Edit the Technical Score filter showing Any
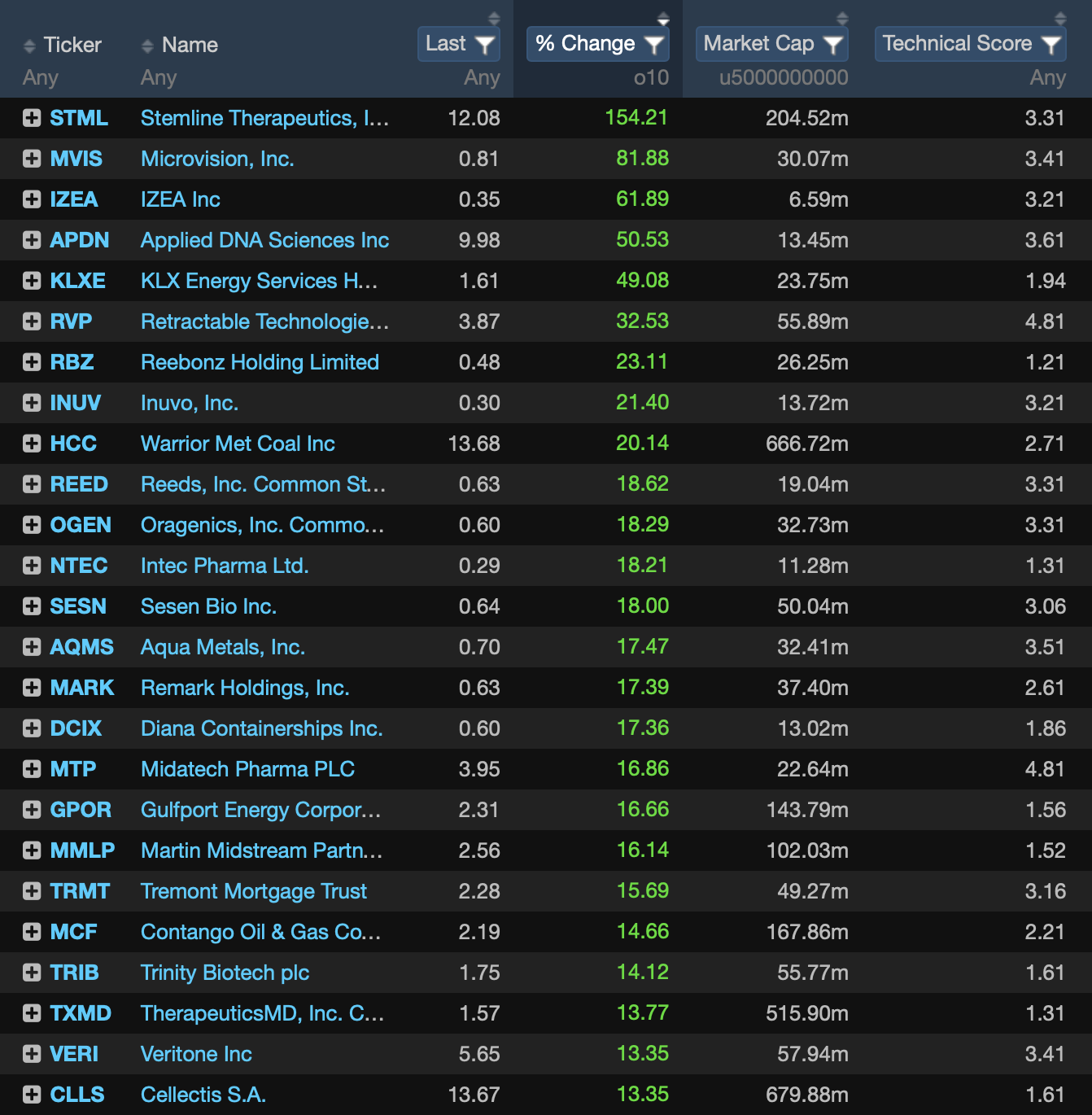The image size is (1092, 1115). click(1047, 78)
